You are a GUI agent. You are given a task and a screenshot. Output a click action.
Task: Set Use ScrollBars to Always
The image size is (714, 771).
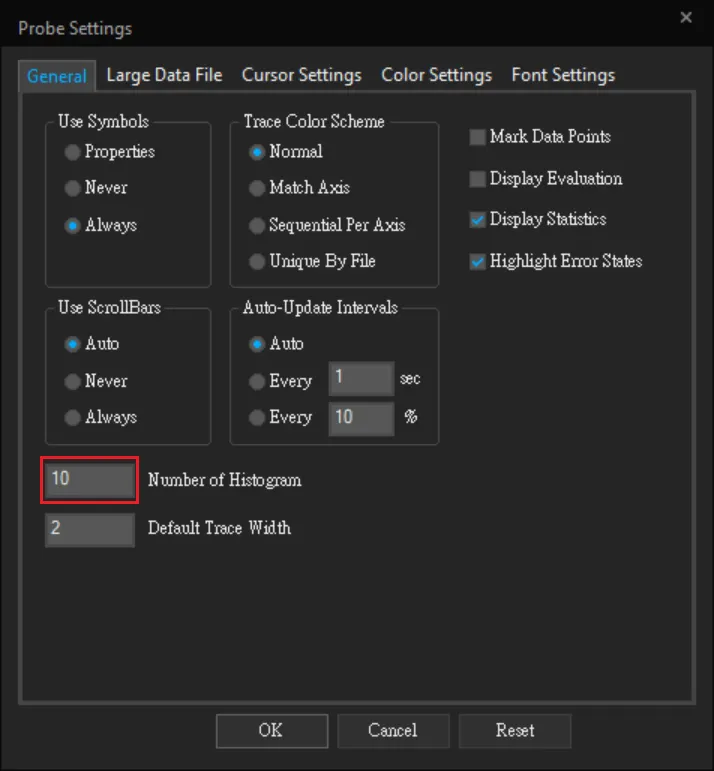coord(72,418)
